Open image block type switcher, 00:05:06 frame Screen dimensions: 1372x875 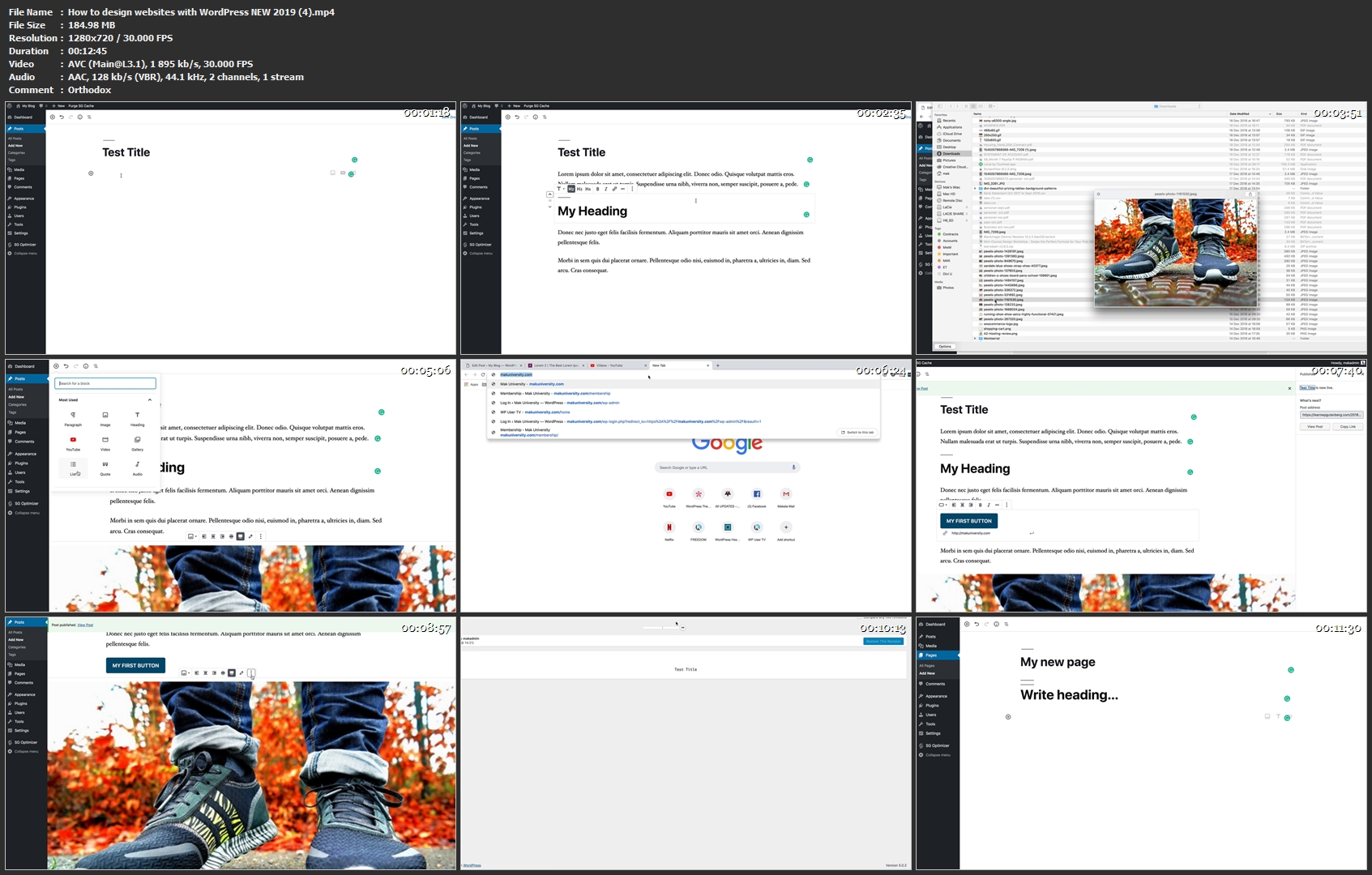191,536
